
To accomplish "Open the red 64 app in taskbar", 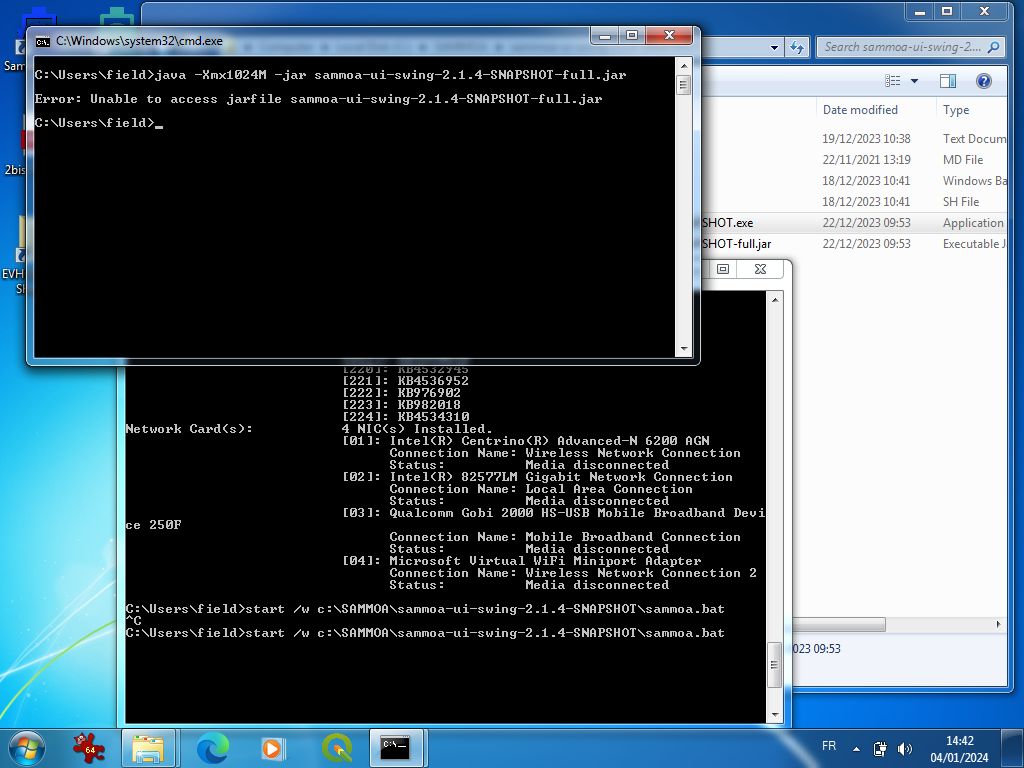I will [x=89, y=748].
